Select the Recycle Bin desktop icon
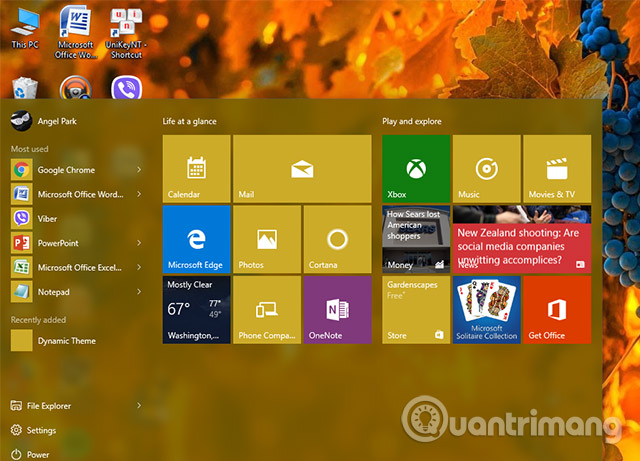 (x=25, y=88)
